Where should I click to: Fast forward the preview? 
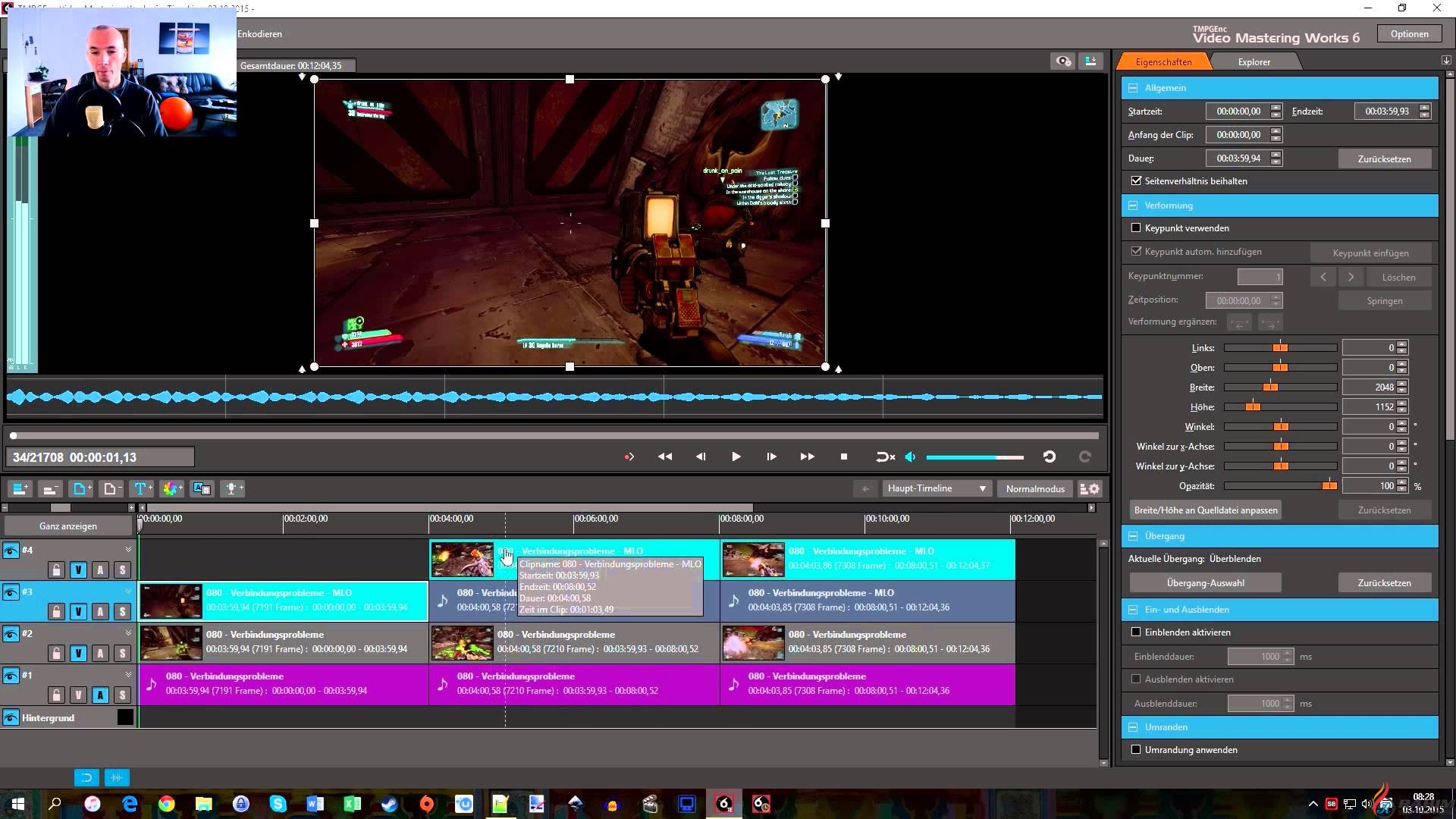click(808, 457)
